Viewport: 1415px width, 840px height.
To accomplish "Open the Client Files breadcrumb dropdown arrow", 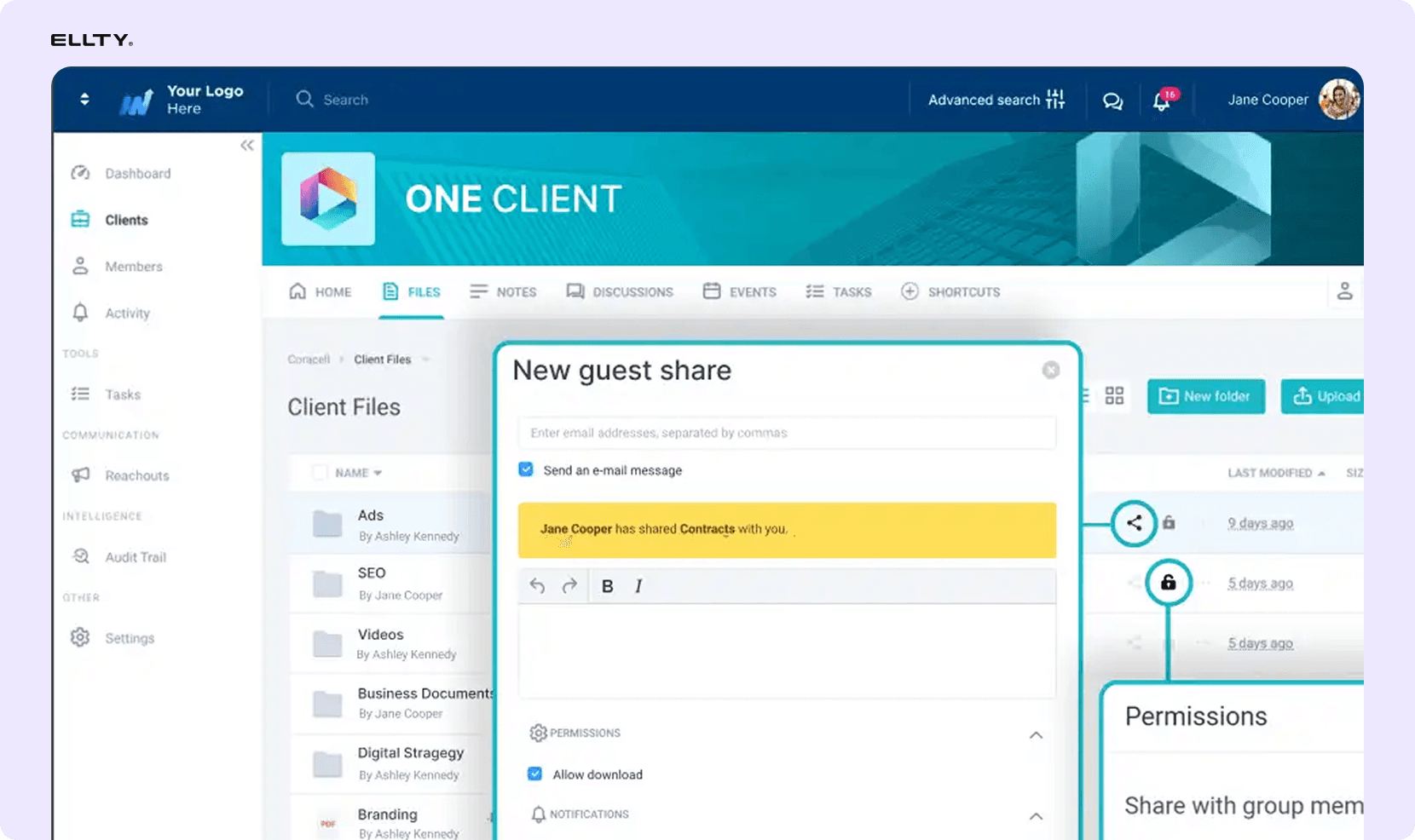I will [425, 360].
